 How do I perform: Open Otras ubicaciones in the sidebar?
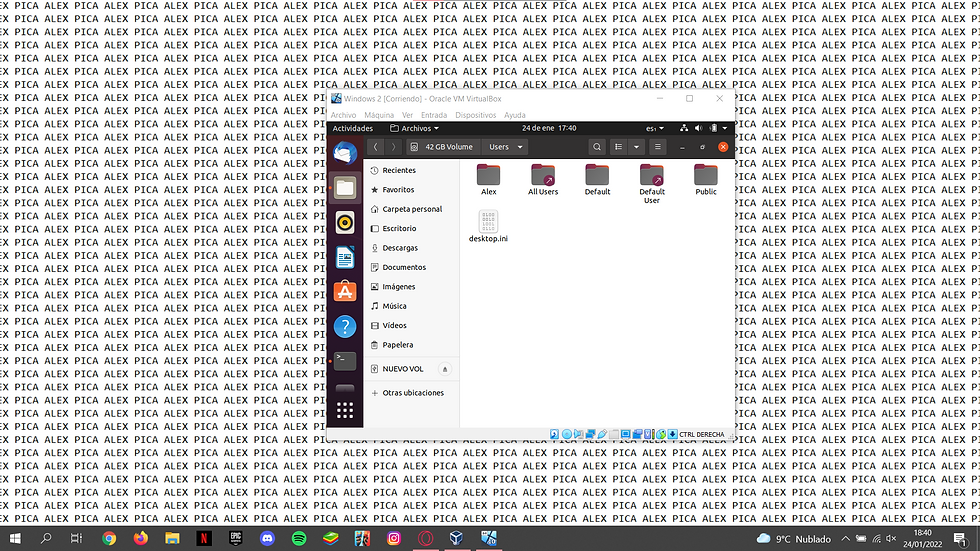411,392
